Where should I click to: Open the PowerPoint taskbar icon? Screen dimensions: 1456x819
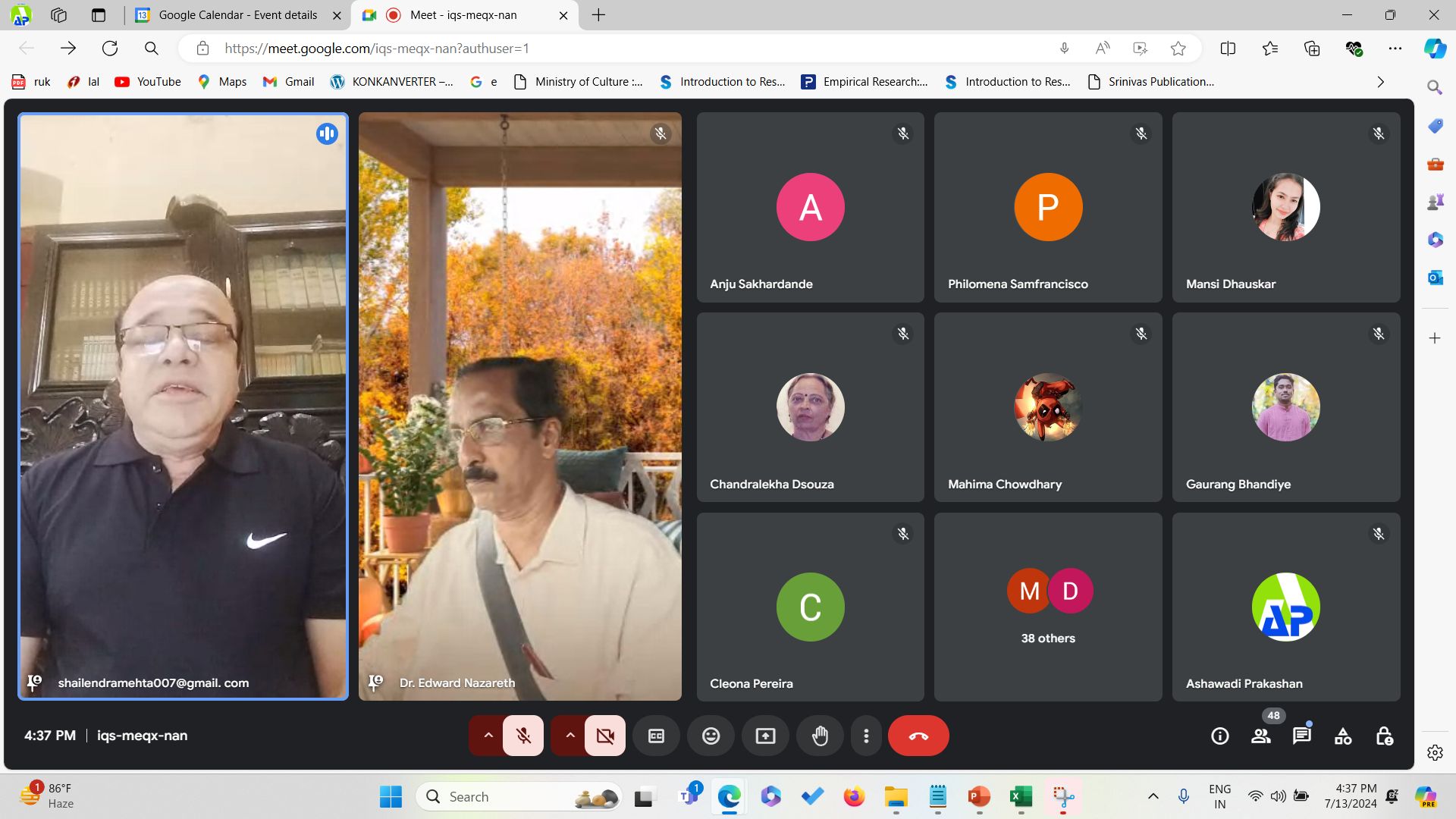click(x=979, y=797)
